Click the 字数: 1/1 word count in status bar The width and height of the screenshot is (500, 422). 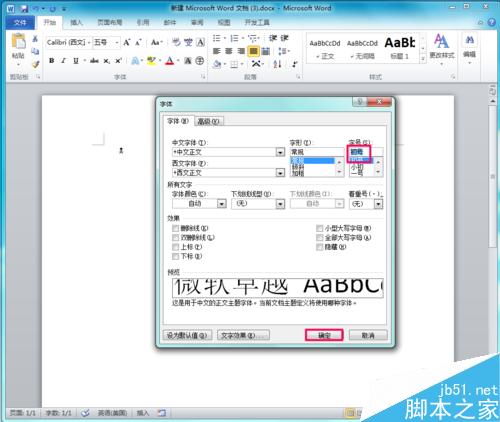click(x=58, y=413)
